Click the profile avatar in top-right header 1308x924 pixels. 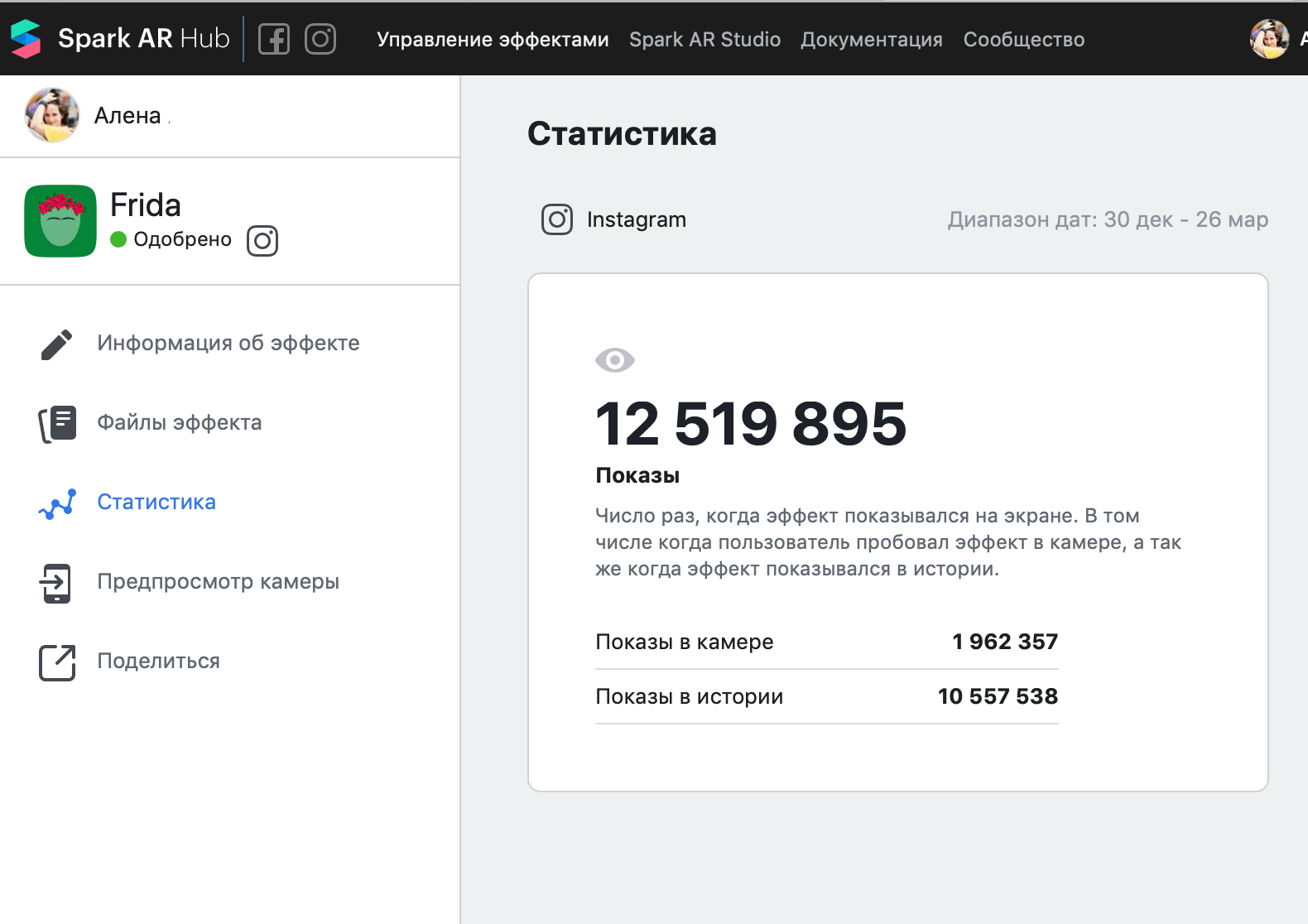click(x=1270, y=39)
